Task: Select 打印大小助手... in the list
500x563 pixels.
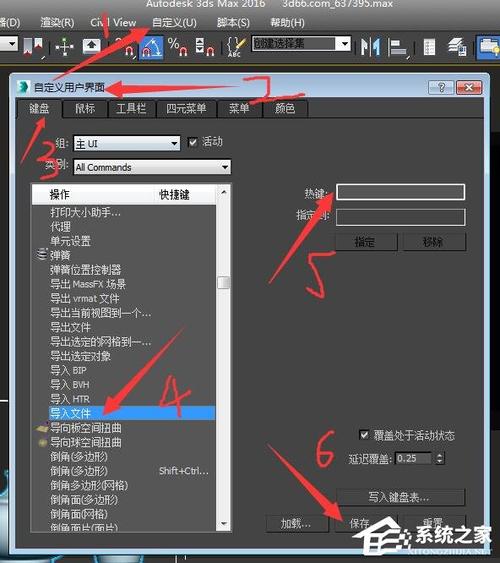Action: [x=85, y=212]
